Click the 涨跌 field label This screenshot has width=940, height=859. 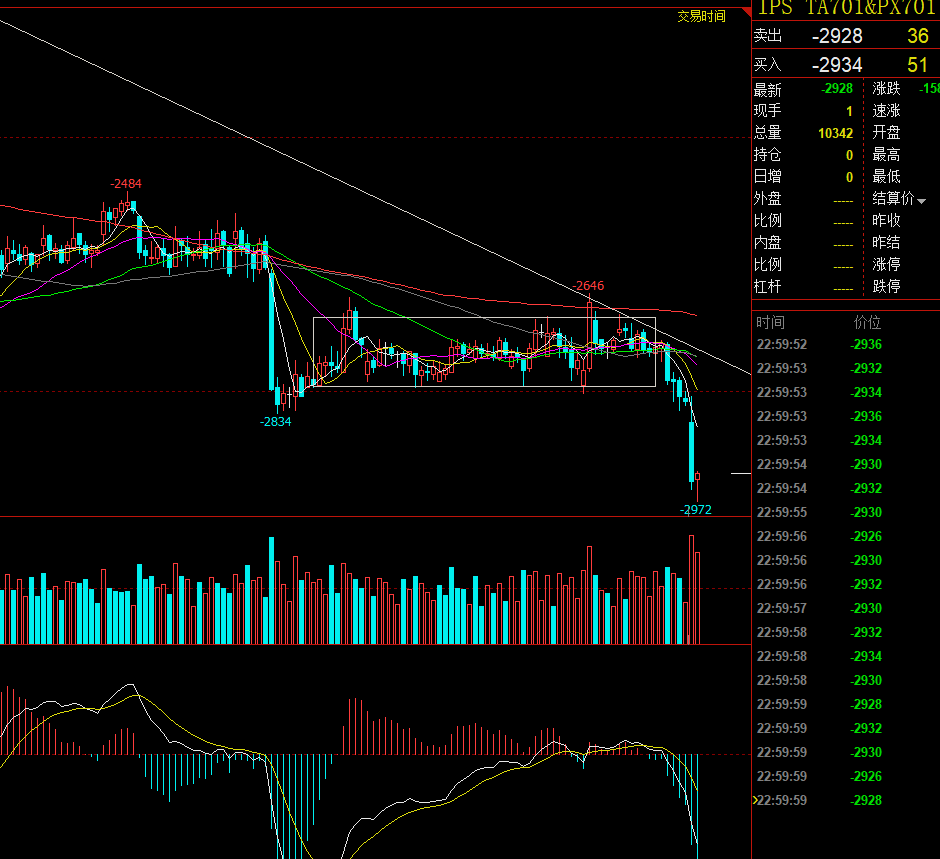coord(887,89)
